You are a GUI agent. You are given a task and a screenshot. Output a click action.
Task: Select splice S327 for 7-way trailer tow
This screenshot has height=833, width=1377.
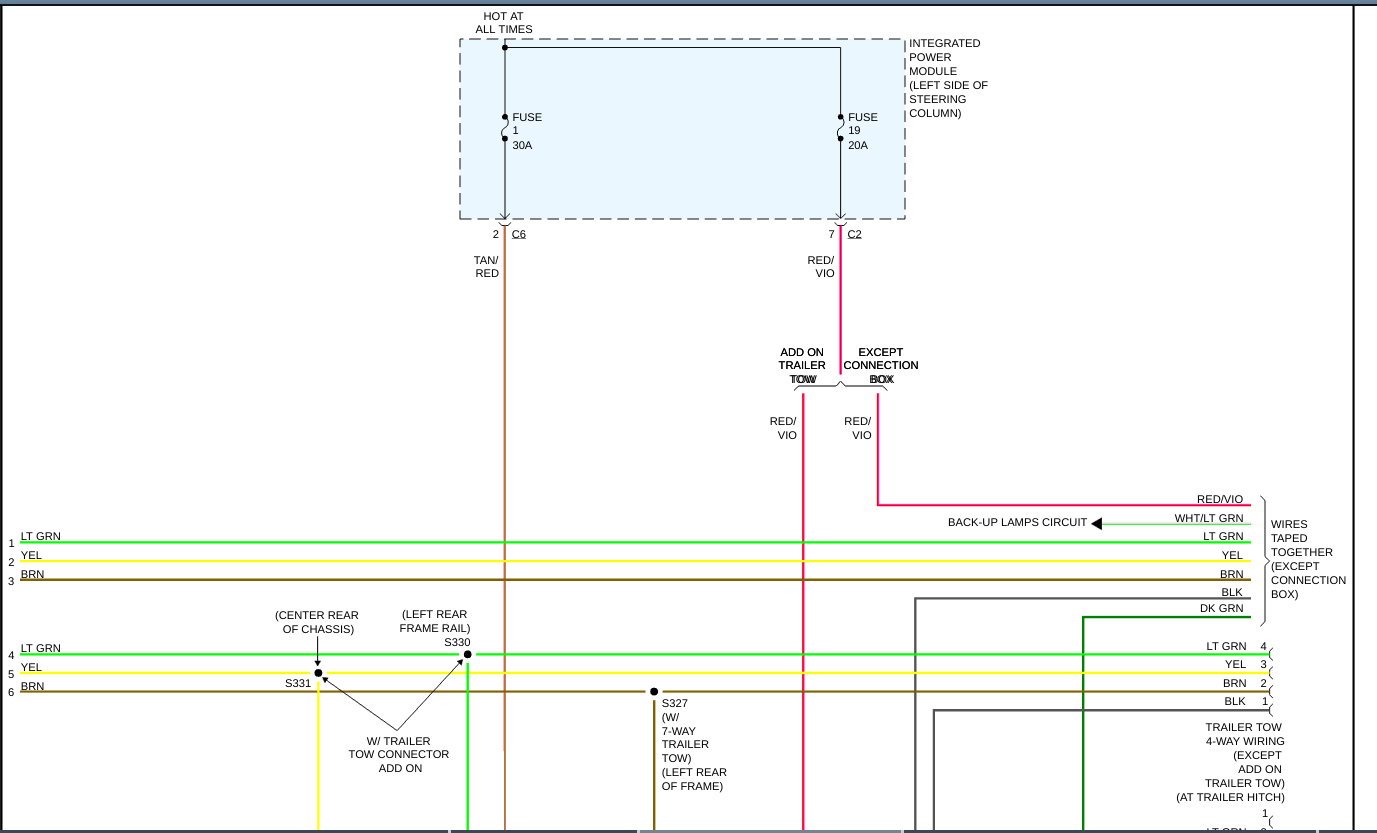654,690
